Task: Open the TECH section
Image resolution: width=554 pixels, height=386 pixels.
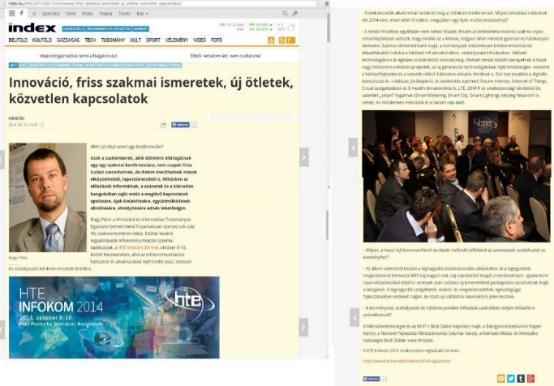Action: (90, 40)
